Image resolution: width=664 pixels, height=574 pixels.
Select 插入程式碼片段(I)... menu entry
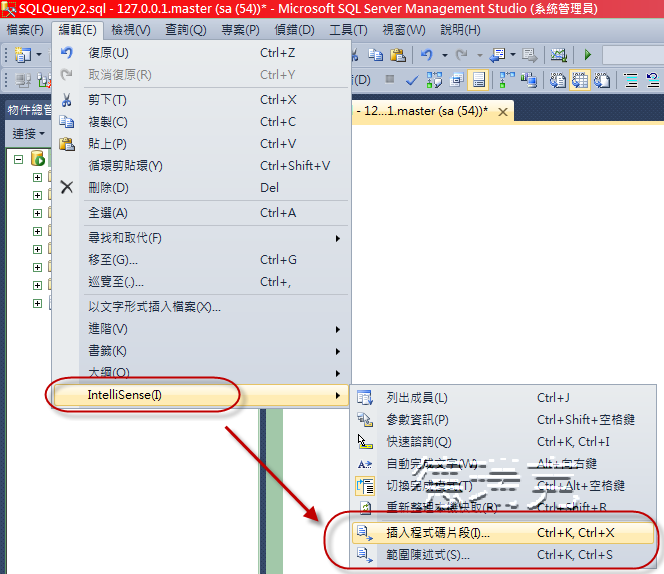click(x=503, y=533)
